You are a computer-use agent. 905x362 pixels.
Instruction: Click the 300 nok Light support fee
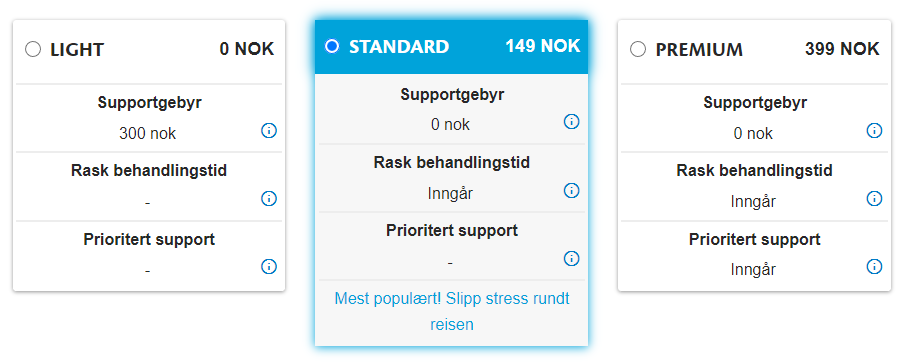148,134
